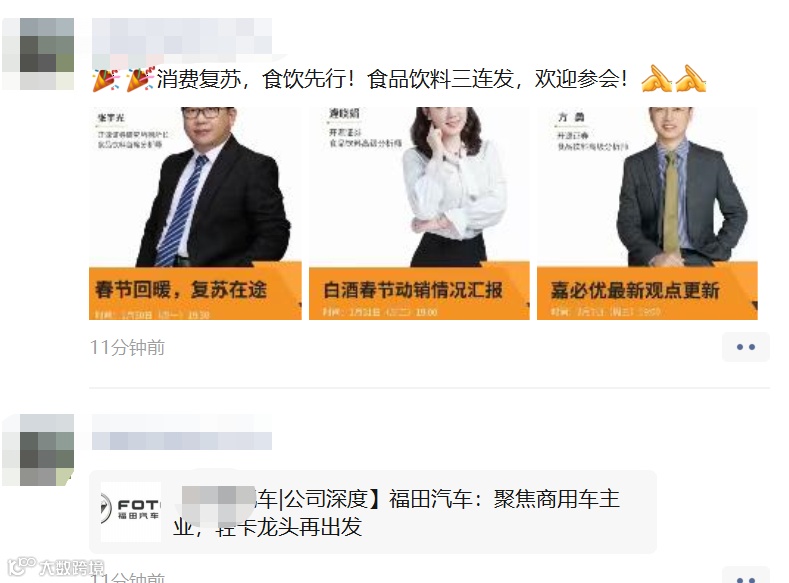Open the blurred avatar of the food-beverage post author

tap(38, 54)
